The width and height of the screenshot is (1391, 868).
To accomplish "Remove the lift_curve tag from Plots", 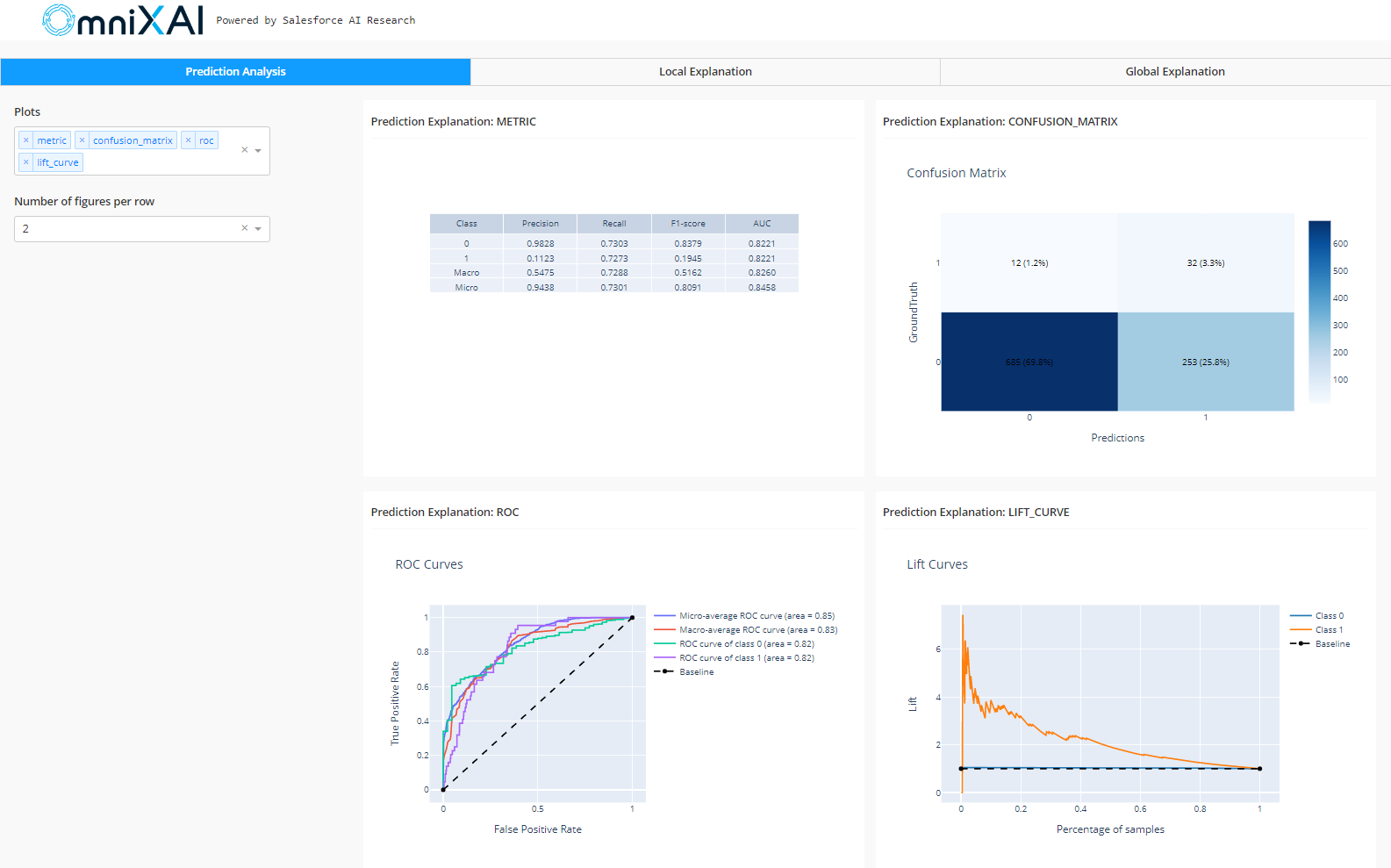I will click(26, 162).
